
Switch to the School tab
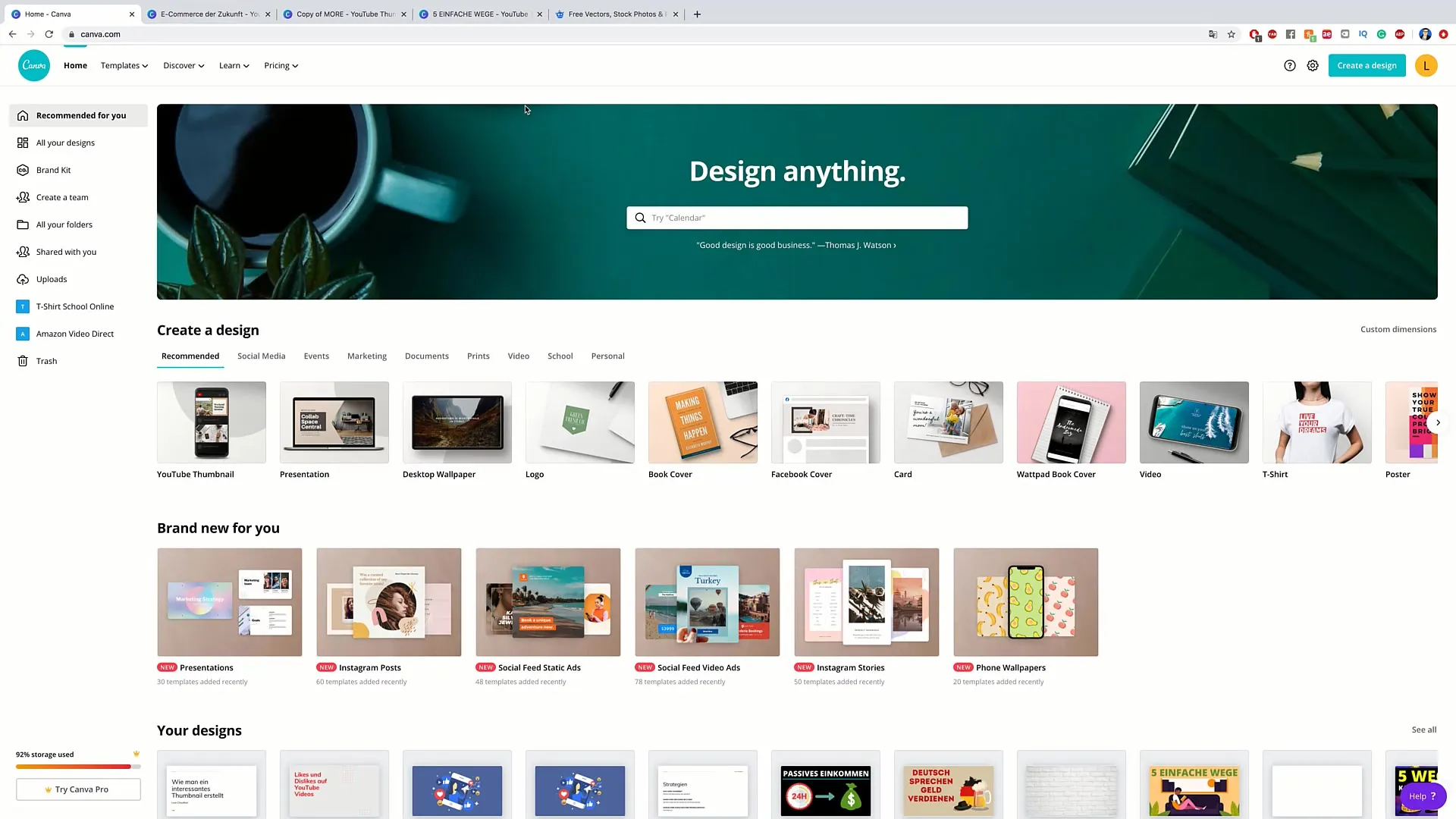560,355
